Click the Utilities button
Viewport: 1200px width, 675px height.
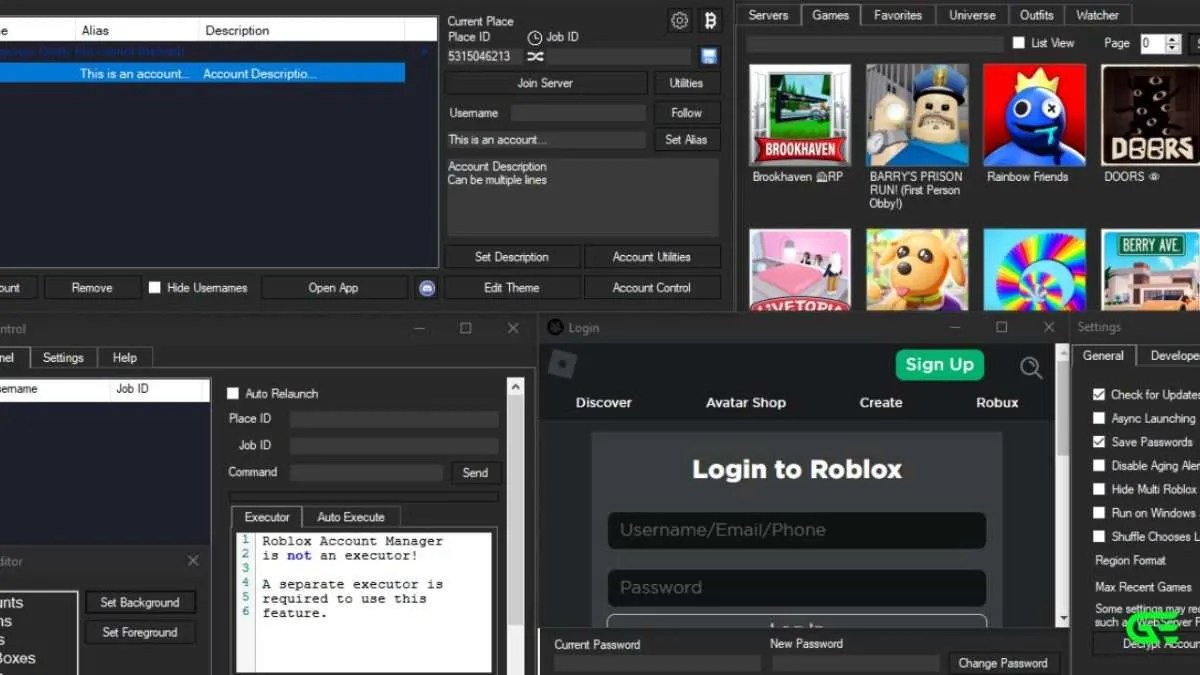click(686, 83)
